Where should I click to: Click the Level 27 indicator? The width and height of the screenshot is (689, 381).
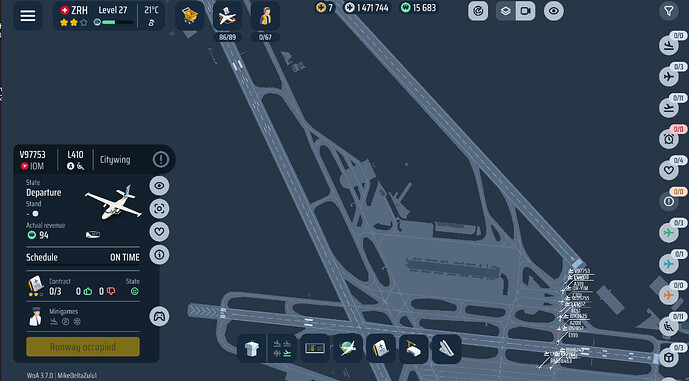(x=113, y=10)
